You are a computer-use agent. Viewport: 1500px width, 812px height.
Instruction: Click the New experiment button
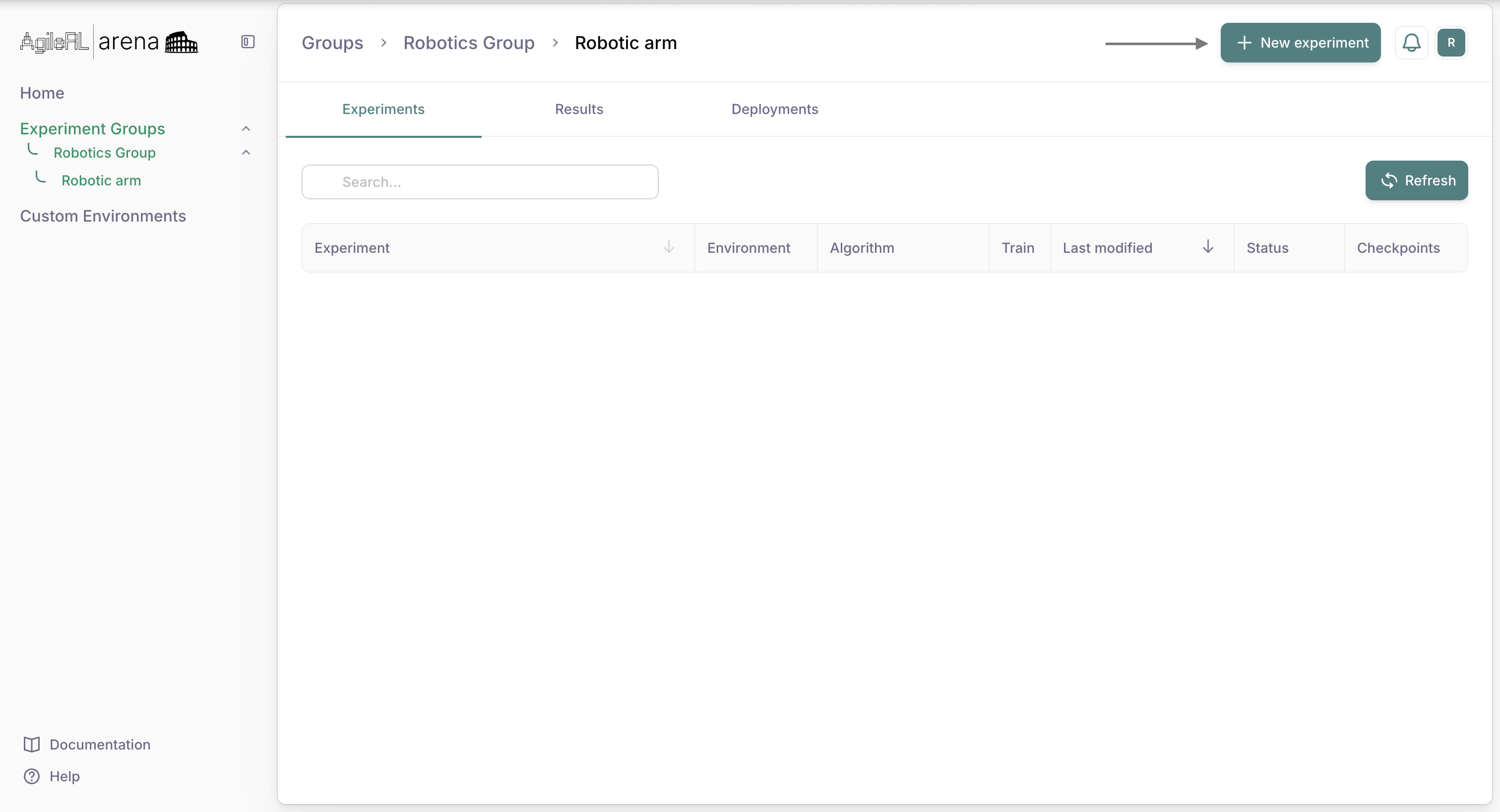click(x=1300, y=43)
